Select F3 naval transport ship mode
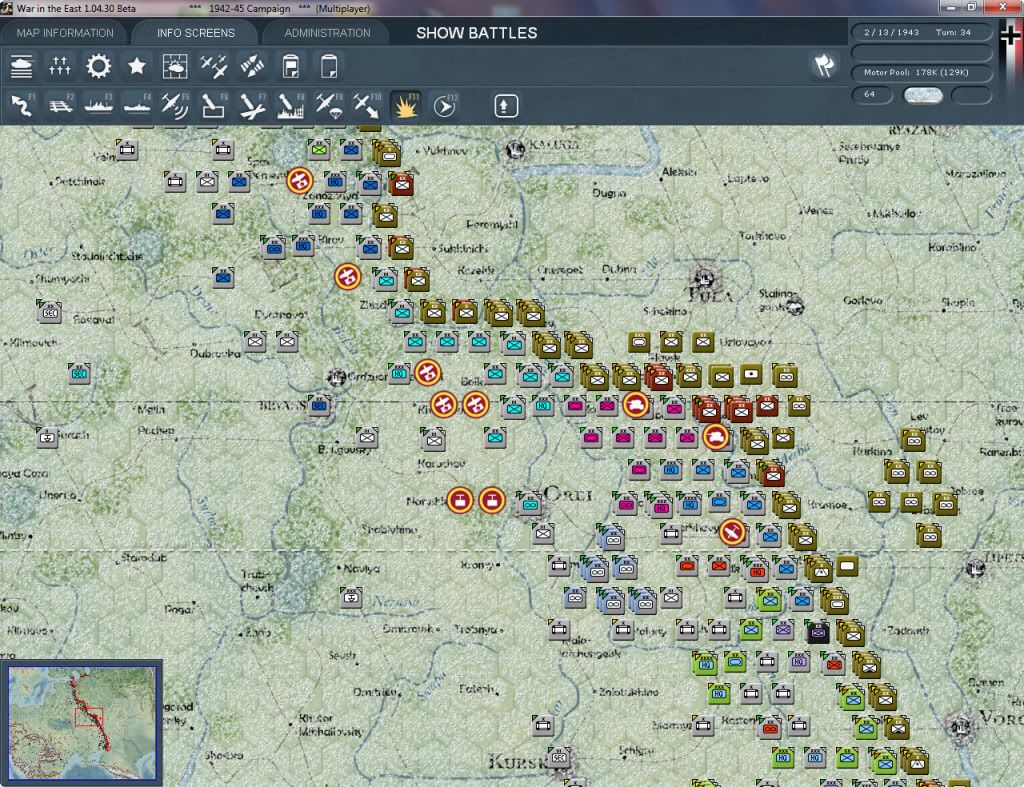 coord(99,105)
